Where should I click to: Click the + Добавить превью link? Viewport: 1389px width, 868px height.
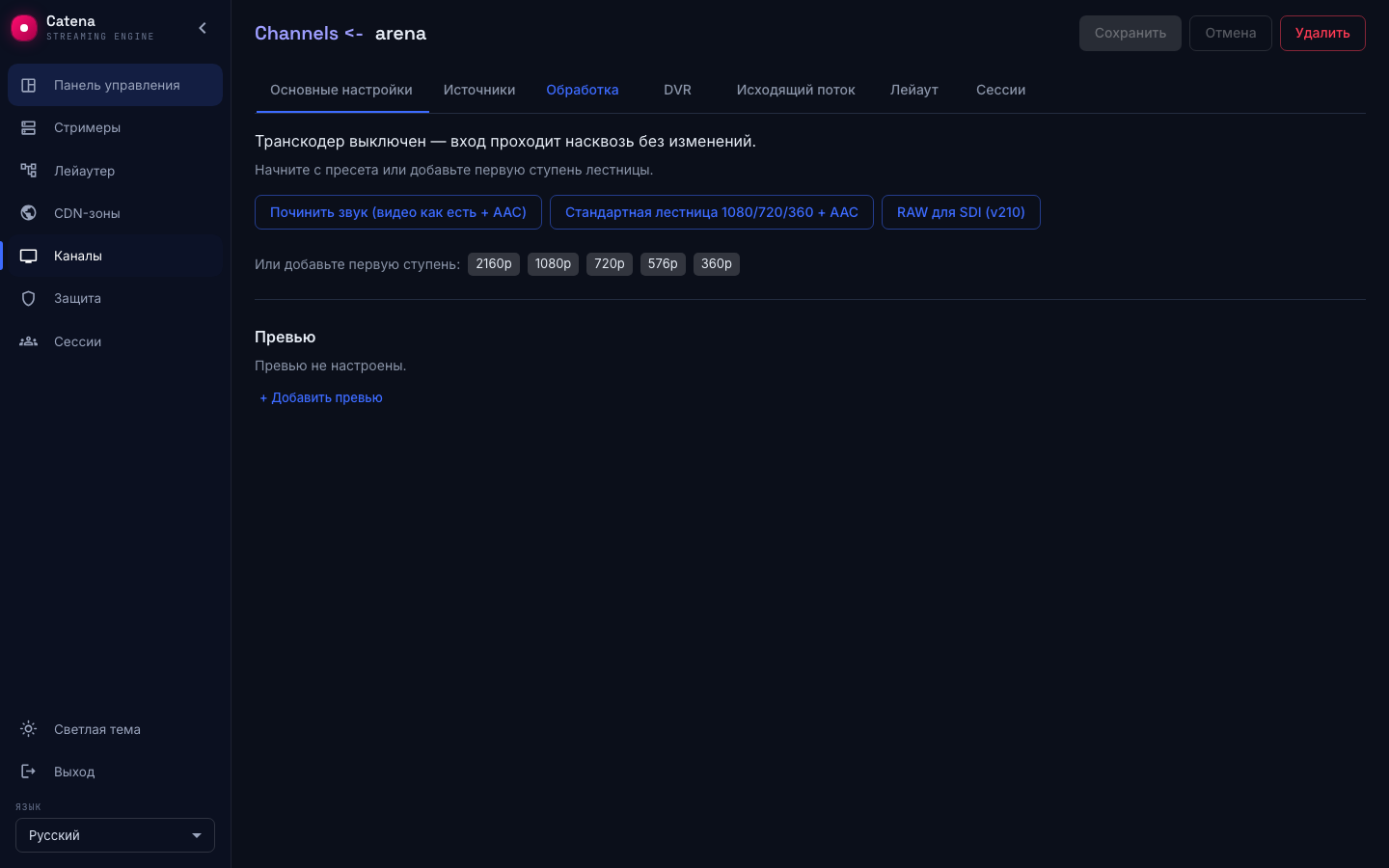click(x=321, y=397)
